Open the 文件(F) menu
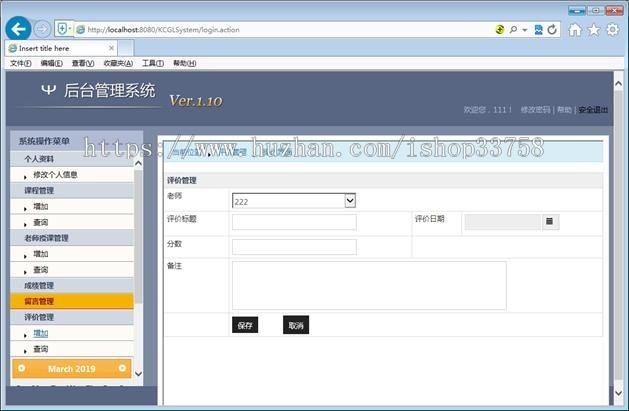This screenshot has width=629, height=411. pyautogui.click(x=20, y=63)
